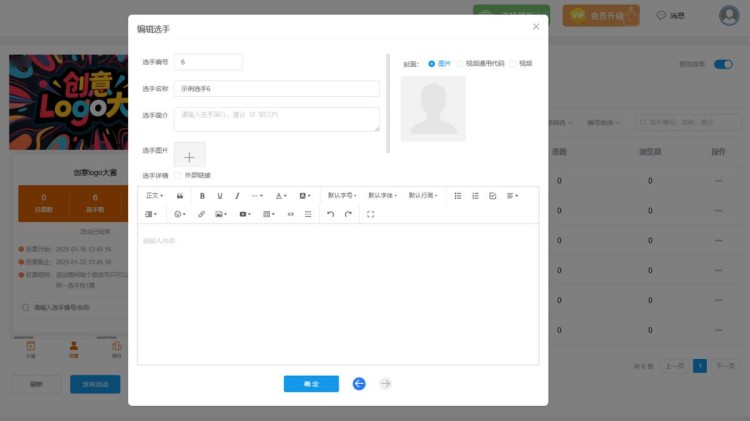Open the text color picker
The image size is (750, 421).
[282, 196]
